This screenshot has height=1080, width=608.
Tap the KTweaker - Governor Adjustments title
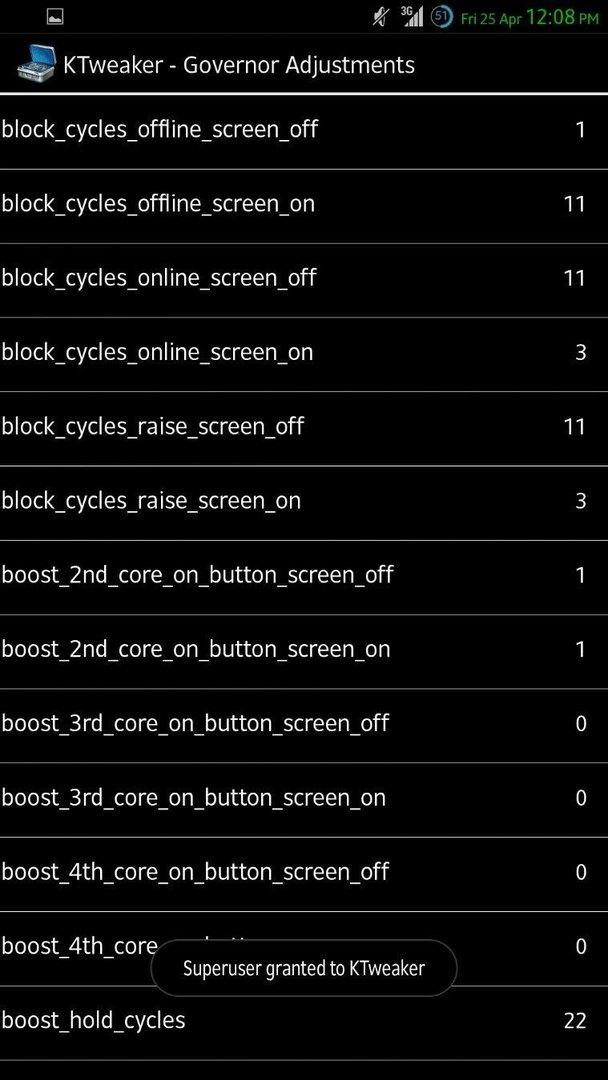pyautogui.click(x=239, y=65)
